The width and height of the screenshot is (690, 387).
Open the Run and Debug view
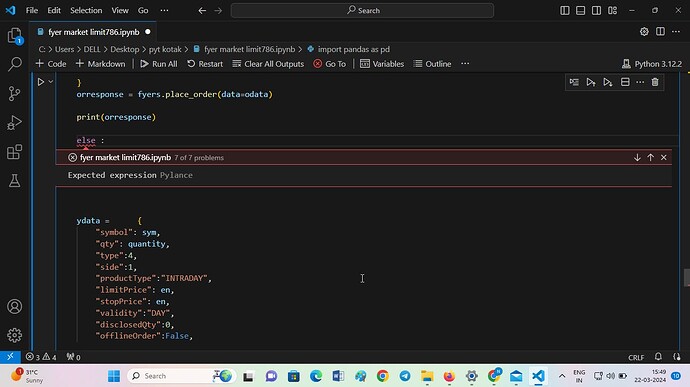tap(15, 123)
